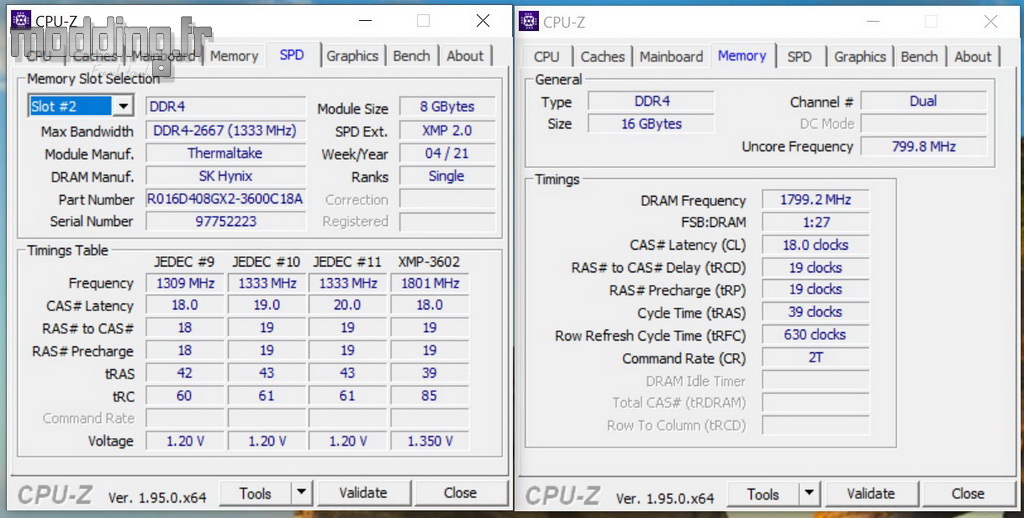This screenshot has height=518, width=1024.
Task: Open Bench tab in right CPU-Z window
Action: 919,57
